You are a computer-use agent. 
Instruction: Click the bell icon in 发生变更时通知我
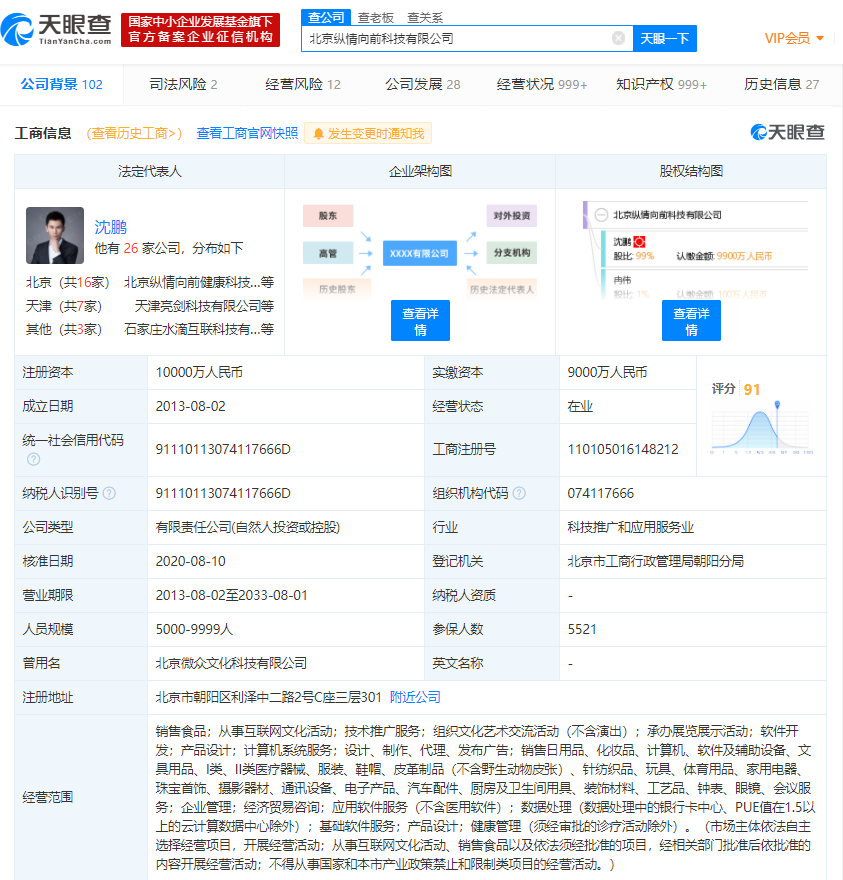[318, 134]
